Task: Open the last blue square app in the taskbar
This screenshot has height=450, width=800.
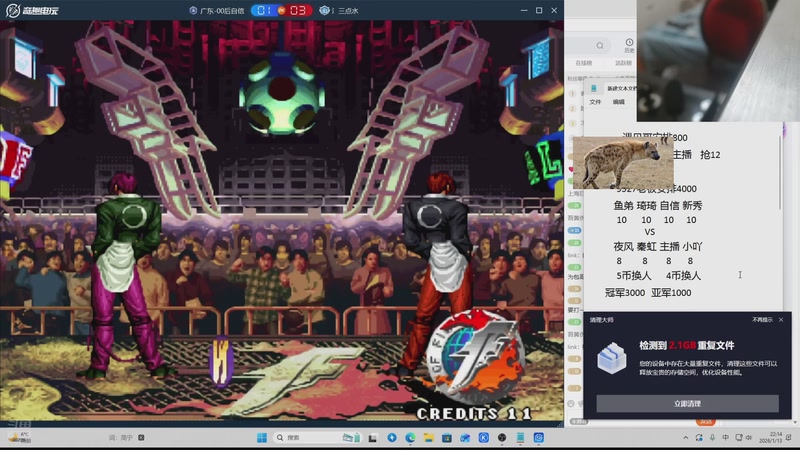Action: coord(539,438)
